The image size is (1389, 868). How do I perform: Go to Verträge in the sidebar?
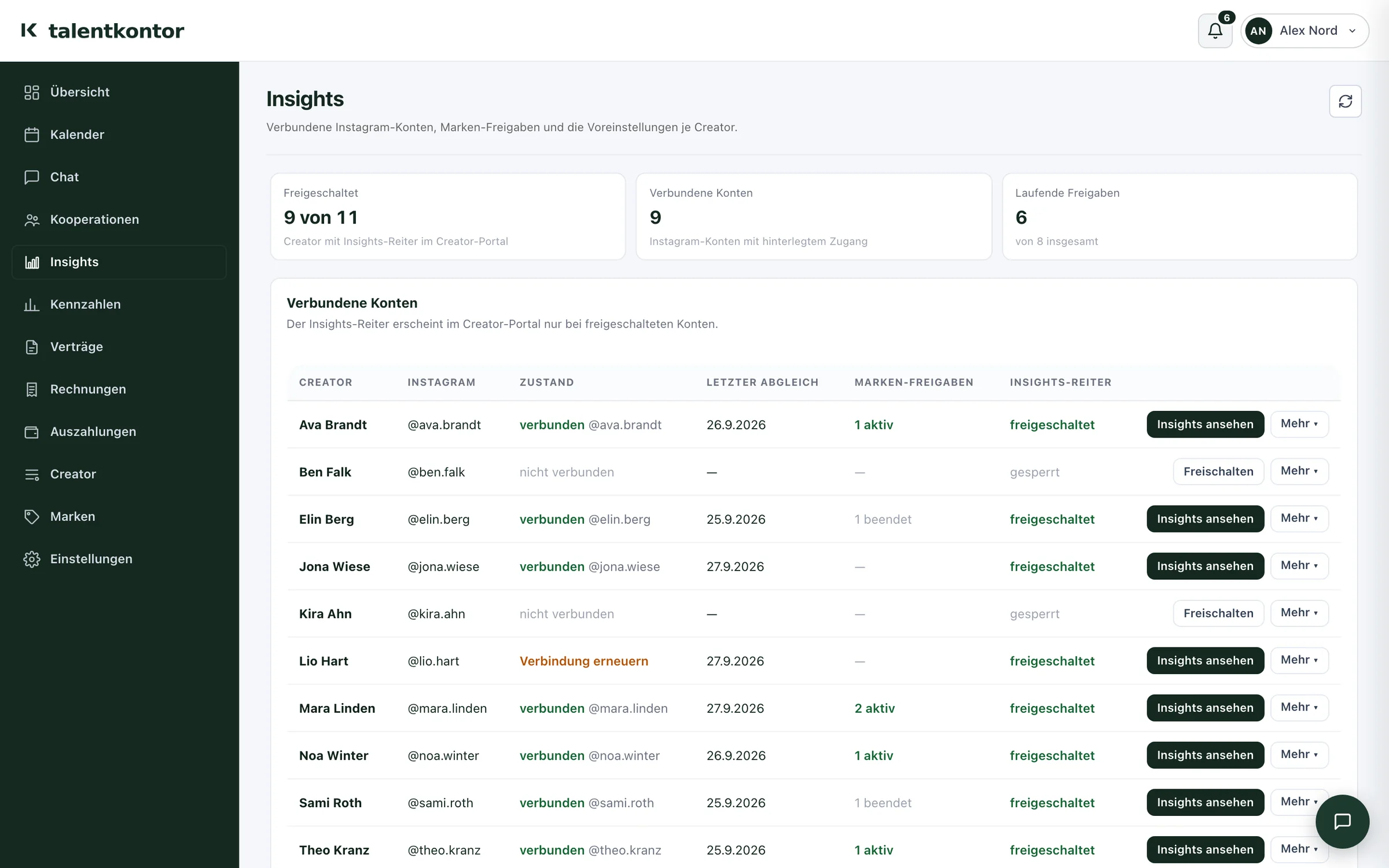click(x=119, y=347)
